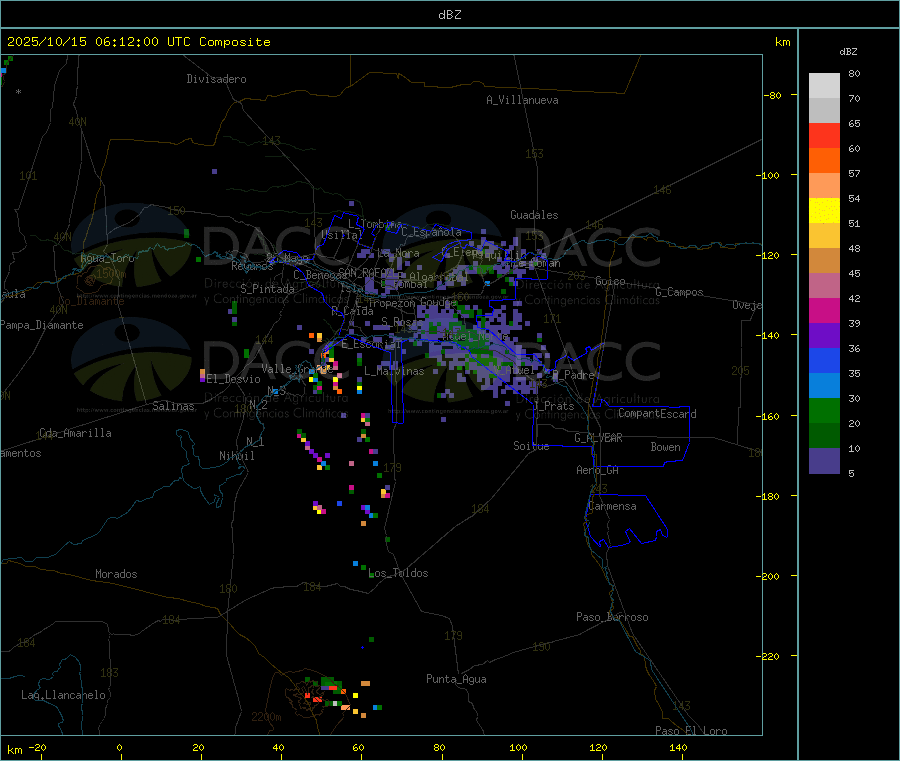Click the G_Campos label
This screenshot has width=900, height=761.
click(x=680, y=292)
